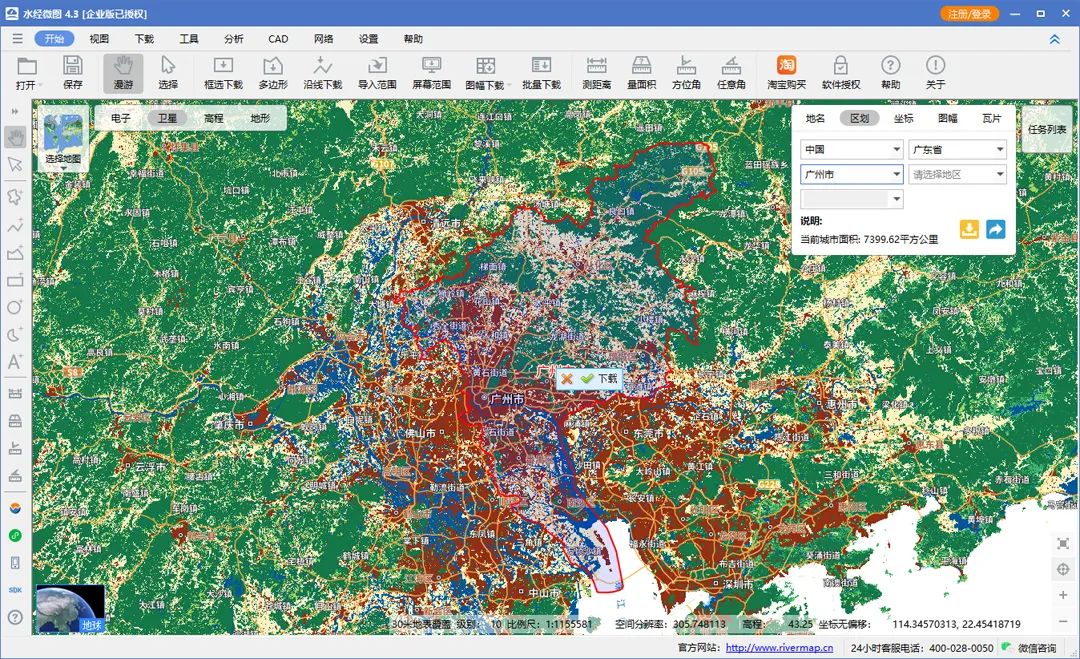
Task: Expand the 选择地图 map chooser
Action: tap(63, 138)
